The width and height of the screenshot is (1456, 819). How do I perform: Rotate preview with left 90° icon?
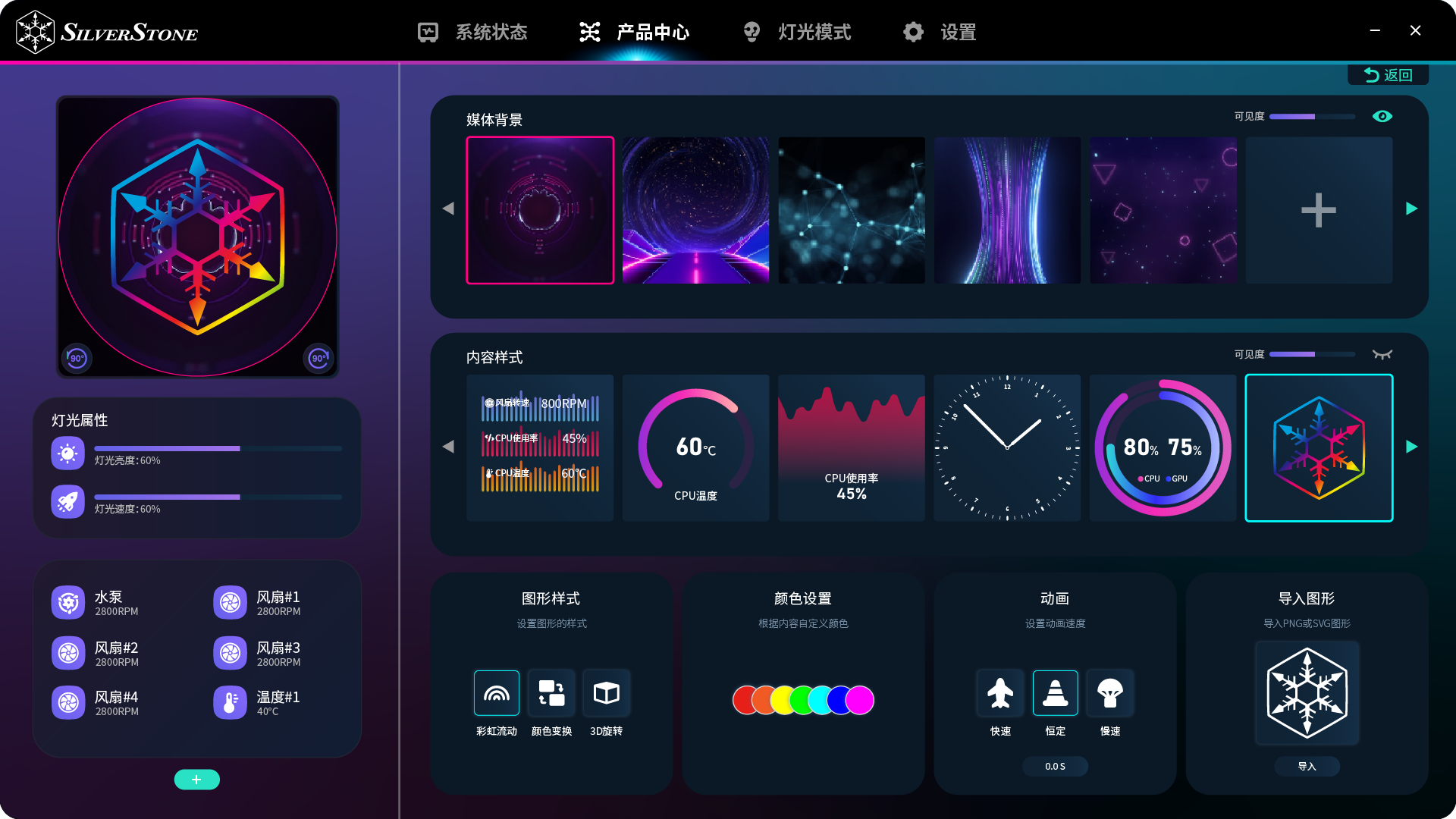click(77, 358)
